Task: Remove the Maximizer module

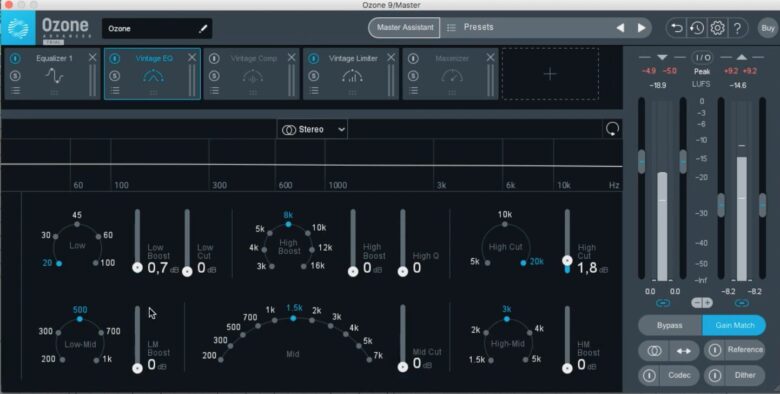Action: pos(490,58)
